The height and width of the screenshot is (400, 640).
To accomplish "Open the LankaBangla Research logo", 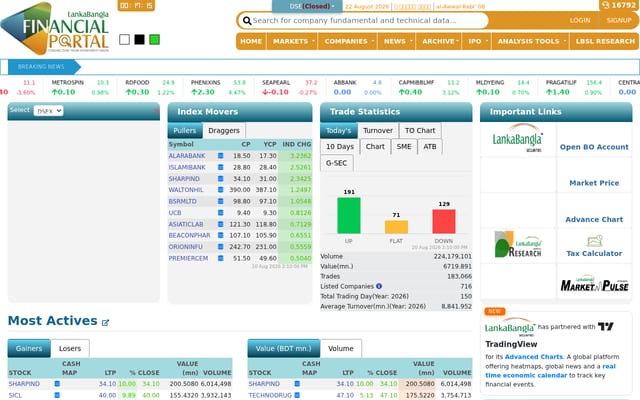I will 518,244.
